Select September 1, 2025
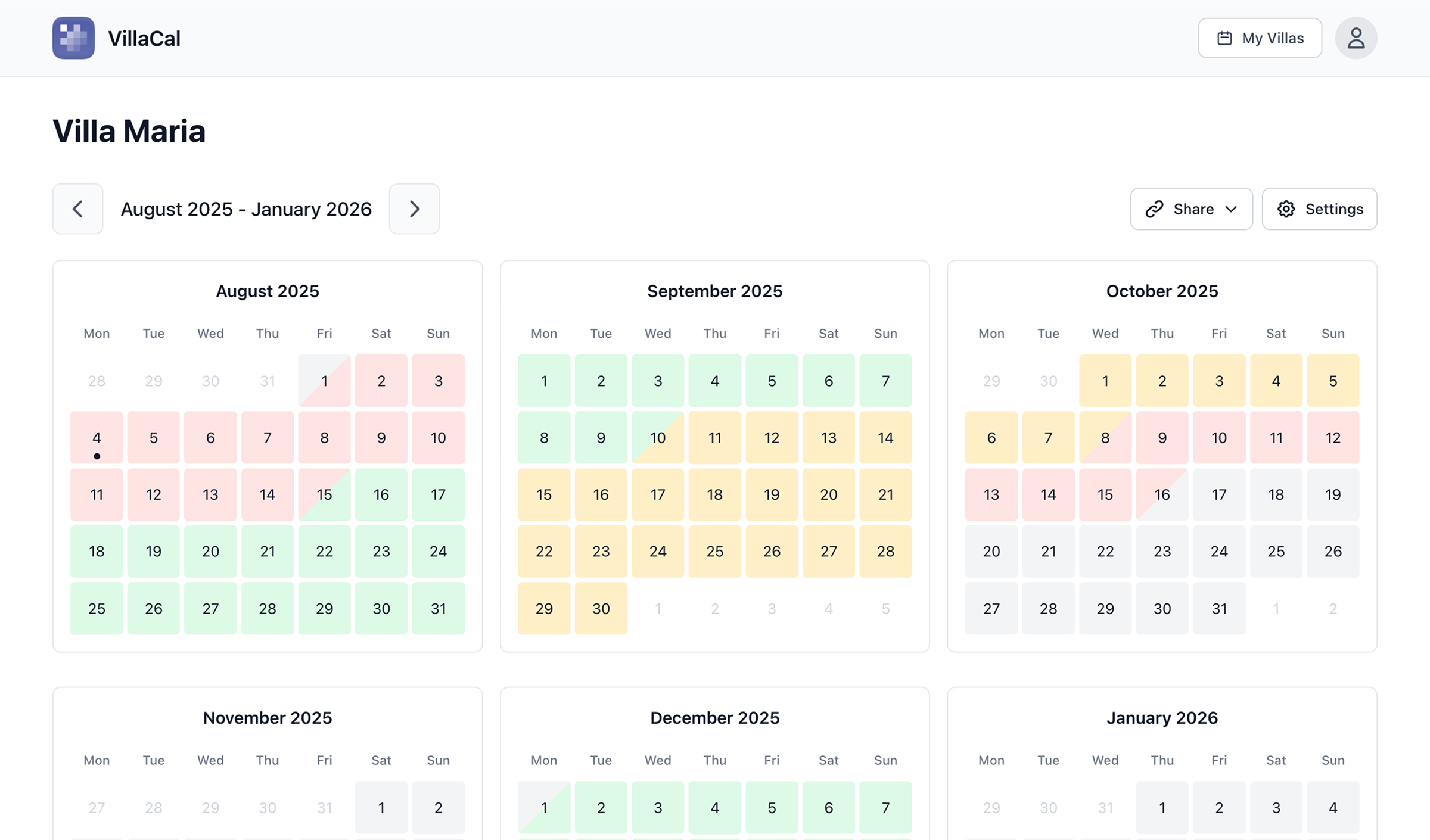Image resolution: width=1430 pixels, height=840 pixels. click(544, 381)
